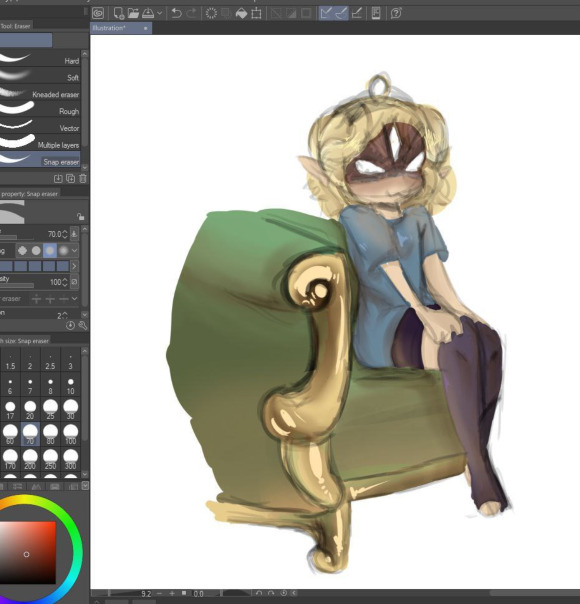Open the Clip Studio launcher icon

[99, 13]
